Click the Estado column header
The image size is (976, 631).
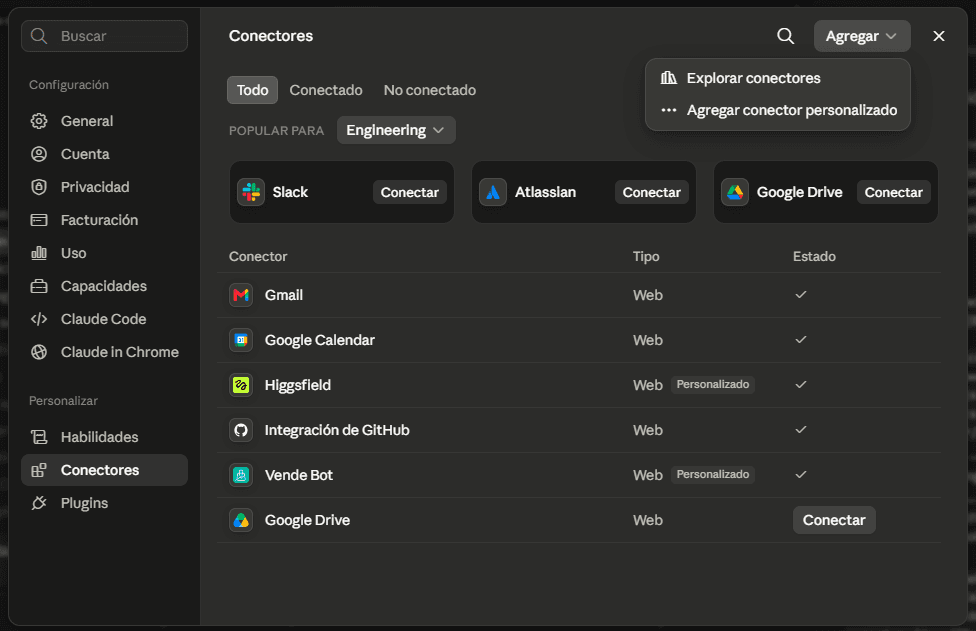point(814,256)
